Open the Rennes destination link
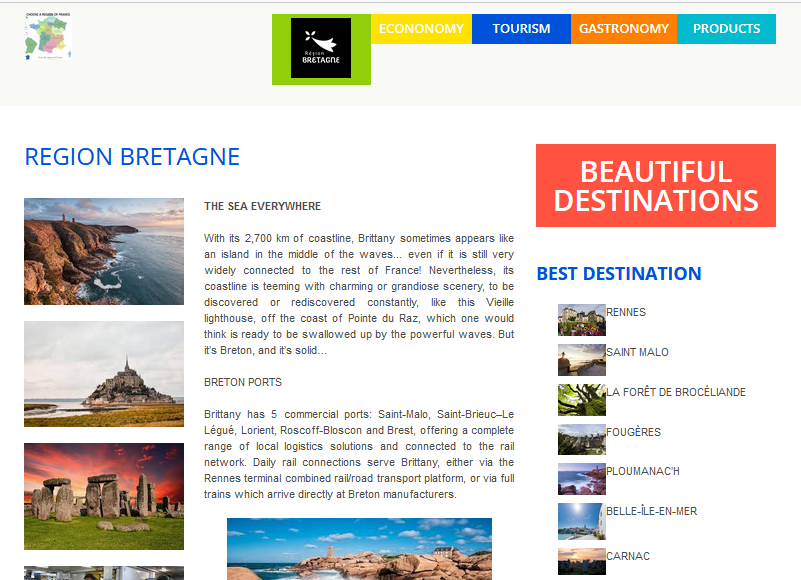The width and height of the screenshot is (801, 580). (x=626, y=312)
